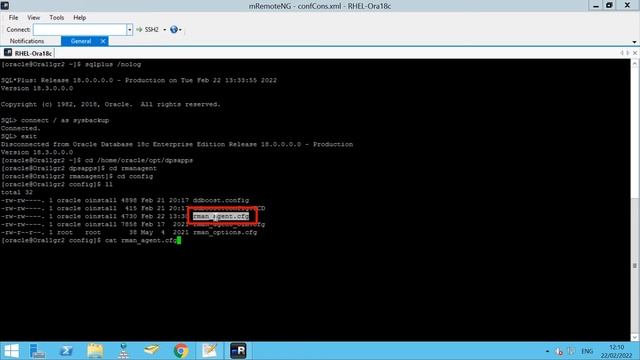Click the 'sqlplus /nolog' command line
This screenshot has width=640, height=360.
click(71, 64)
